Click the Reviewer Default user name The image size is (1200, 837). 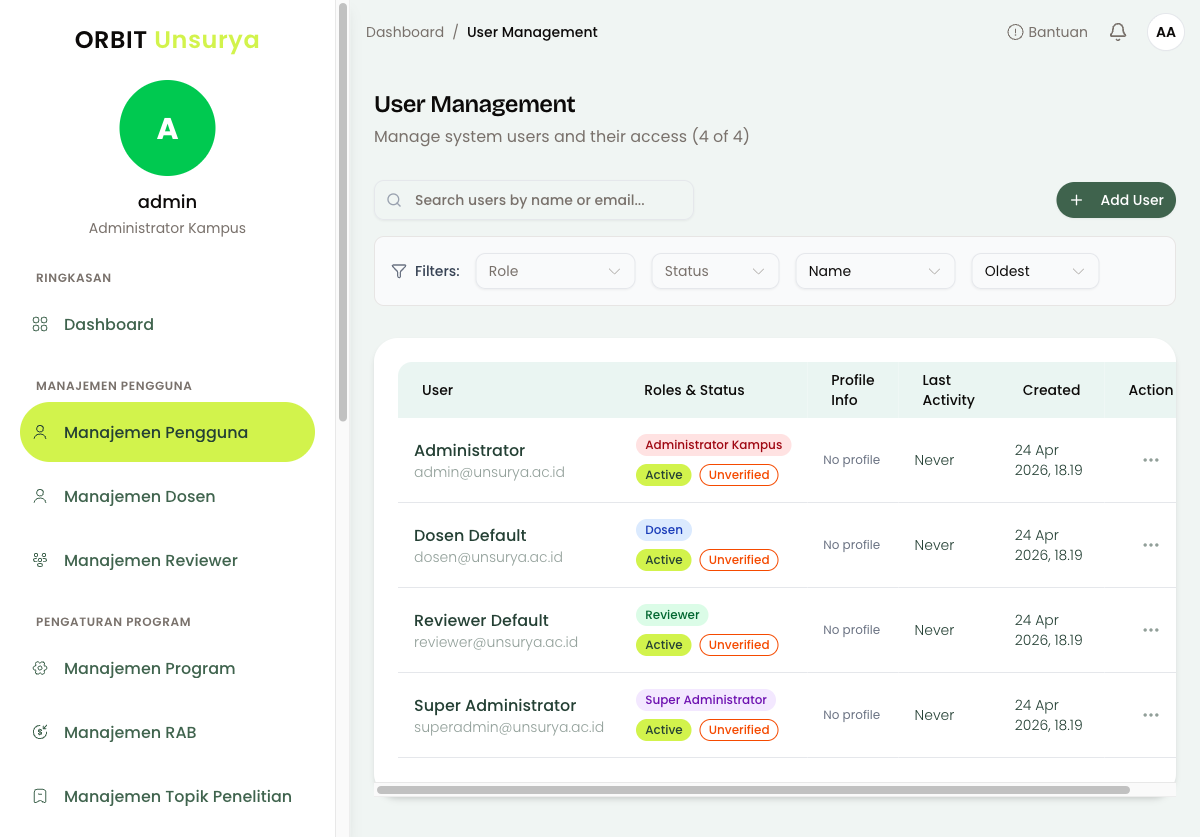[481, 620]
